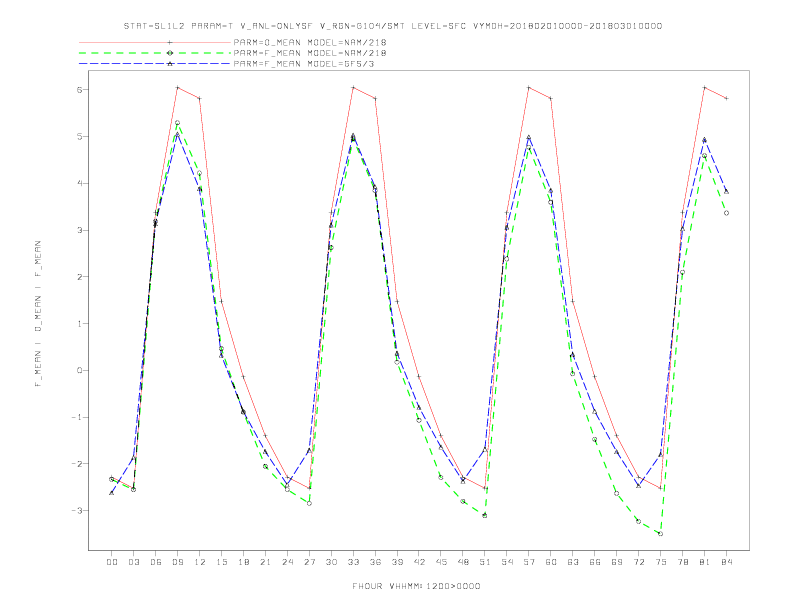
Task: Click x-axis tick label 15
Action: (221, 562)
